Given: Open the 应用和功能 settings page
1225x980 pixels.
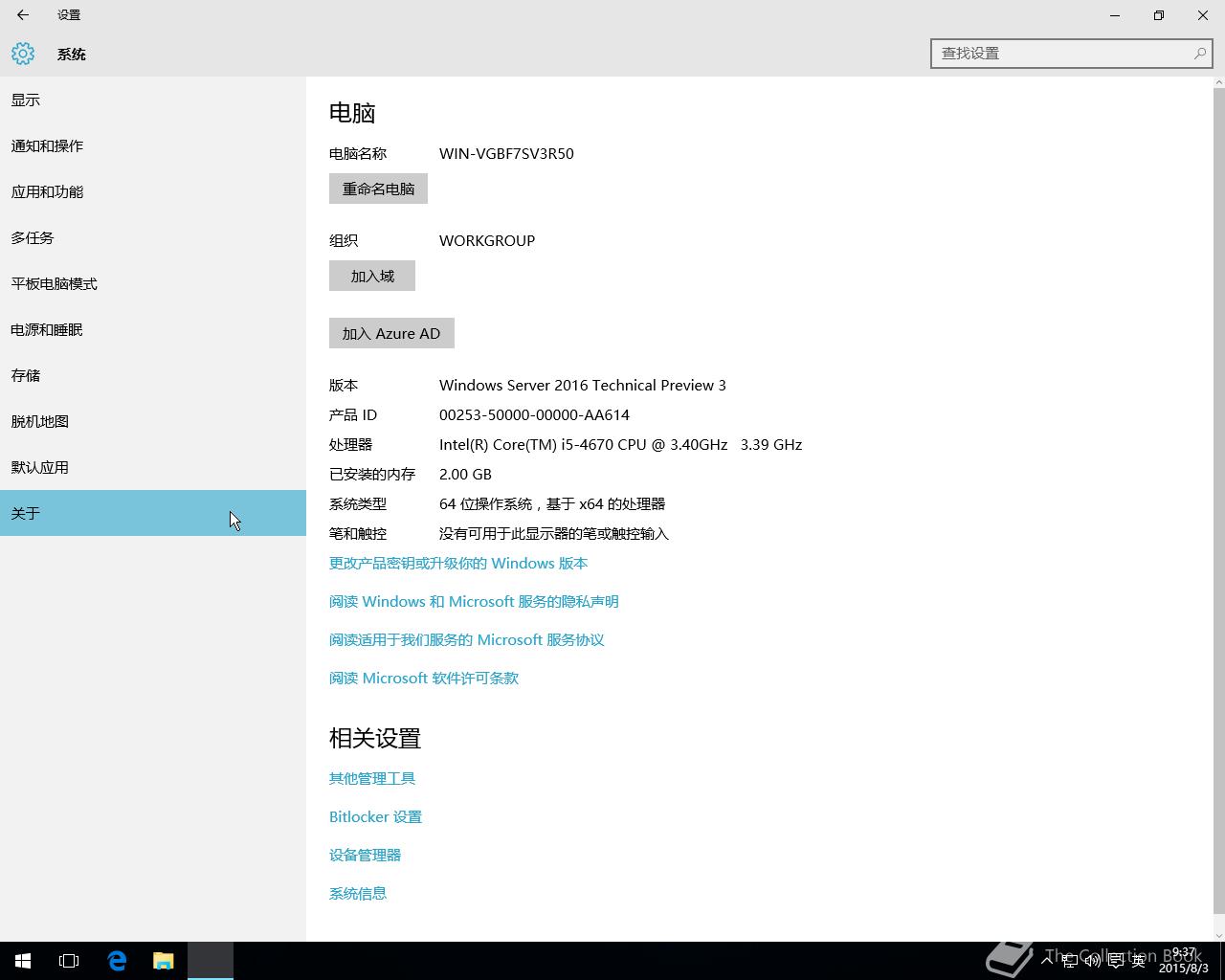Looking at the screenshot, I should click(x=153, y=191).
